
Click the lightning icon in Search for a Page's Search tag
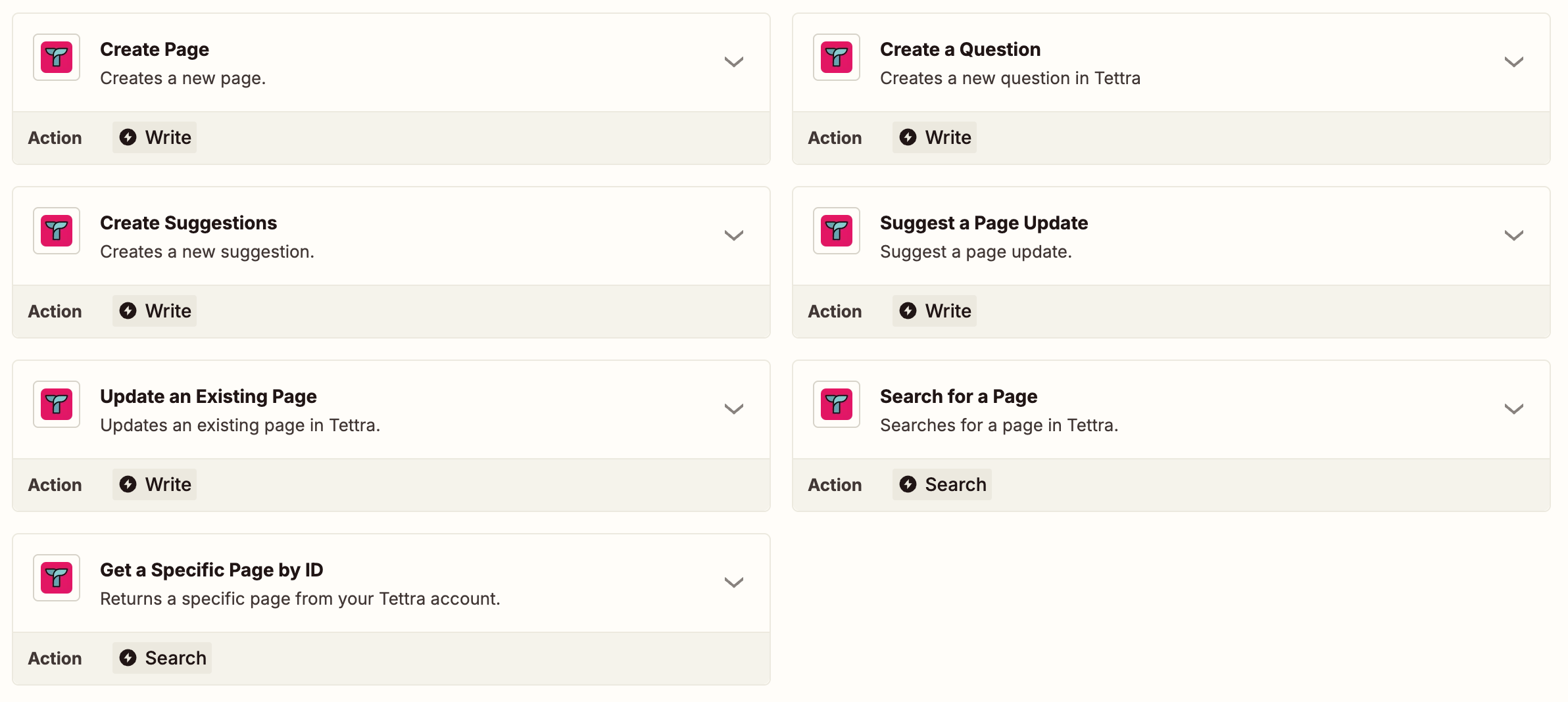click(908, 484)
